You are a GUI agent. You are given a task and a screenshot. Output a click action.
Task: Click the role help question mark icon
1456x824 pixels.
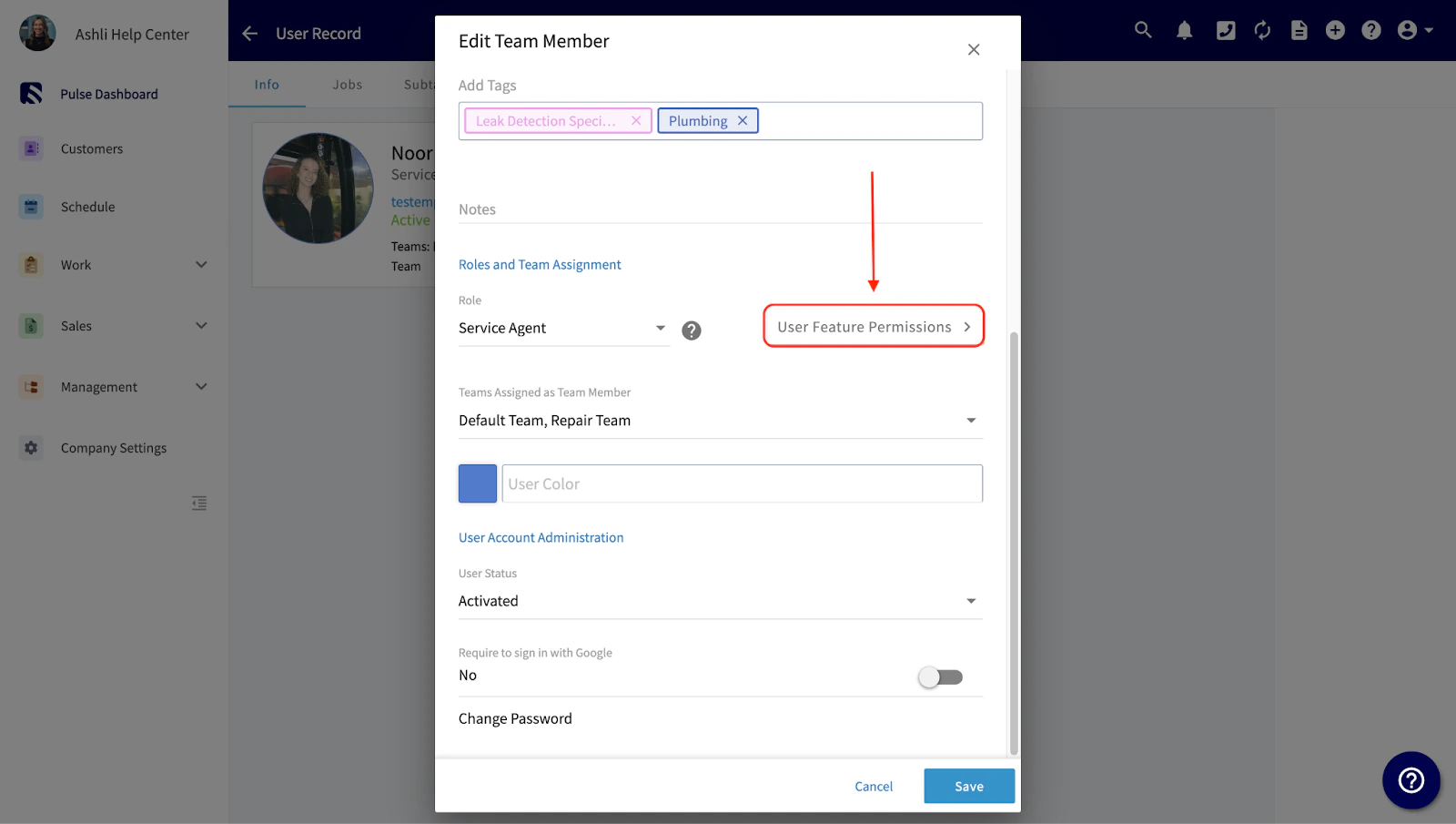click(x=692, y=331)
